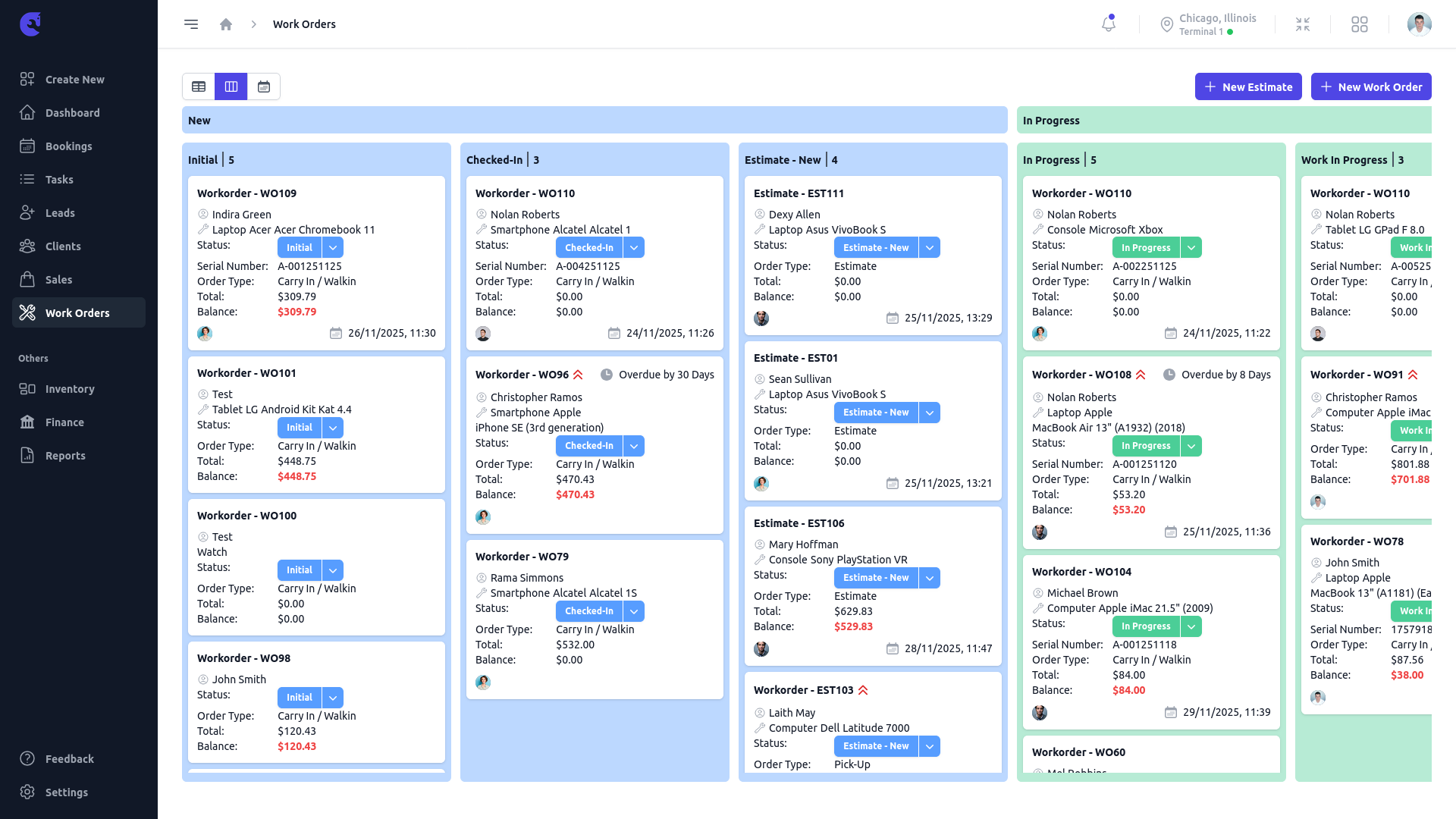Select the kanban board view
Screen dimensions: 1456x819
[x=231, y=86]
